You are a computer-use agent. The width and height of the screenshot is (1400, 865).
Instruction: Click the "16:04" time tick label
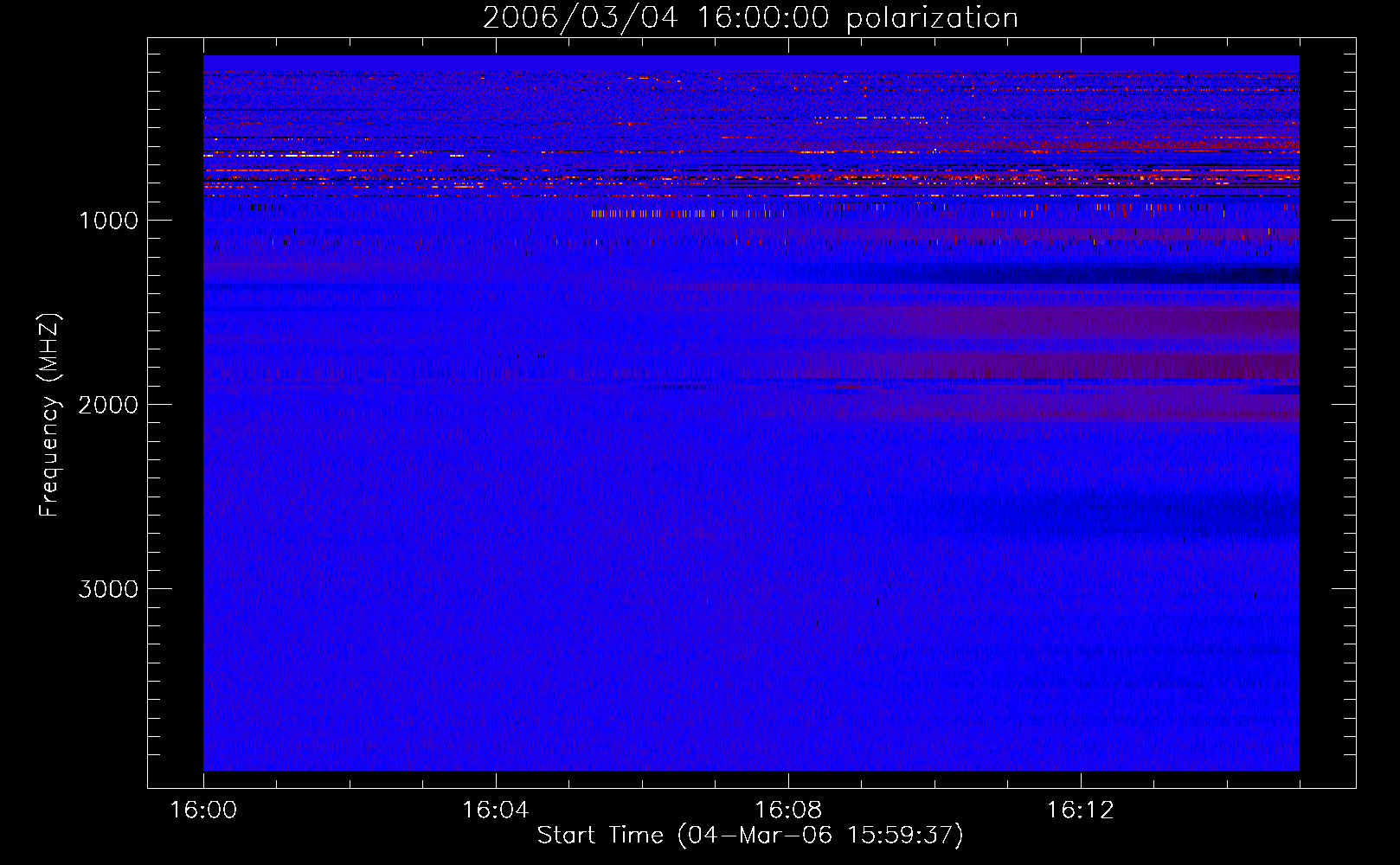point(496,811)
